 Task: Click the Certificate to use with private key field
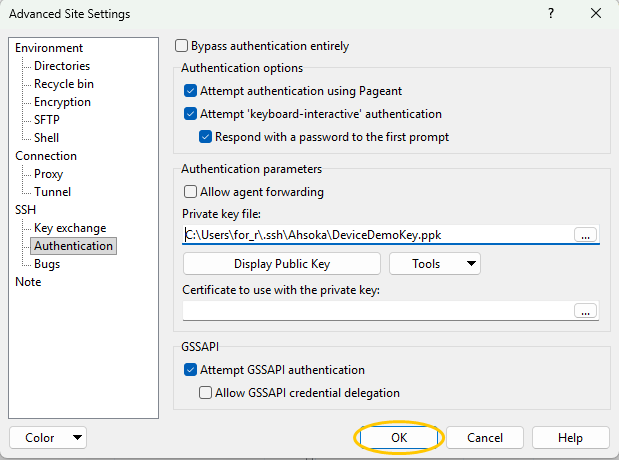[377, 311]
